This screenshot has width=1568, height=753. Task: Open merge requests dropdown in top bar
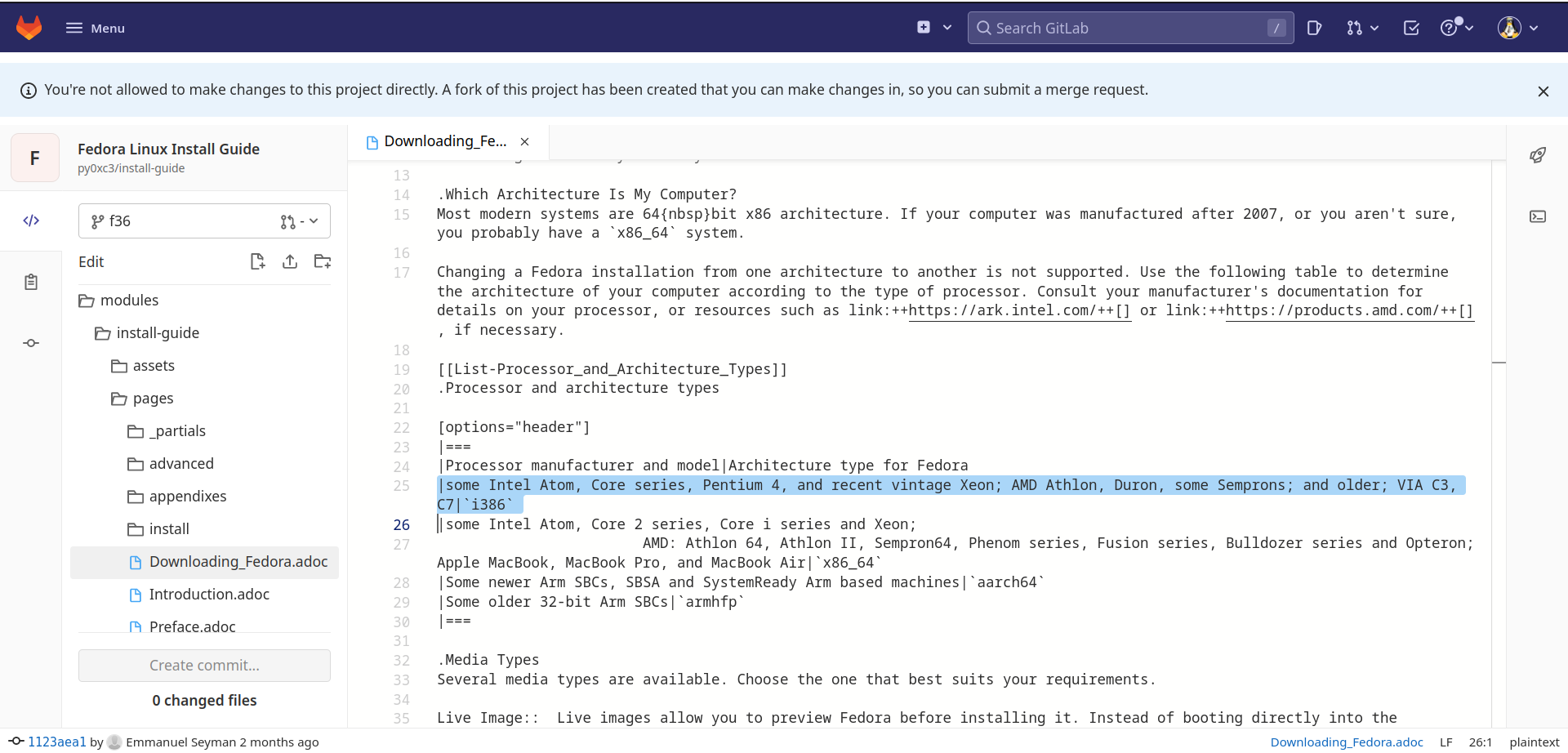(x=1362, y=28)
